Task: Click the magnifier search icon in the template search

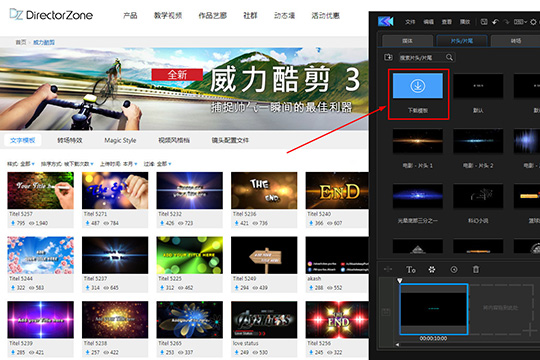Action: coord(449,57)
